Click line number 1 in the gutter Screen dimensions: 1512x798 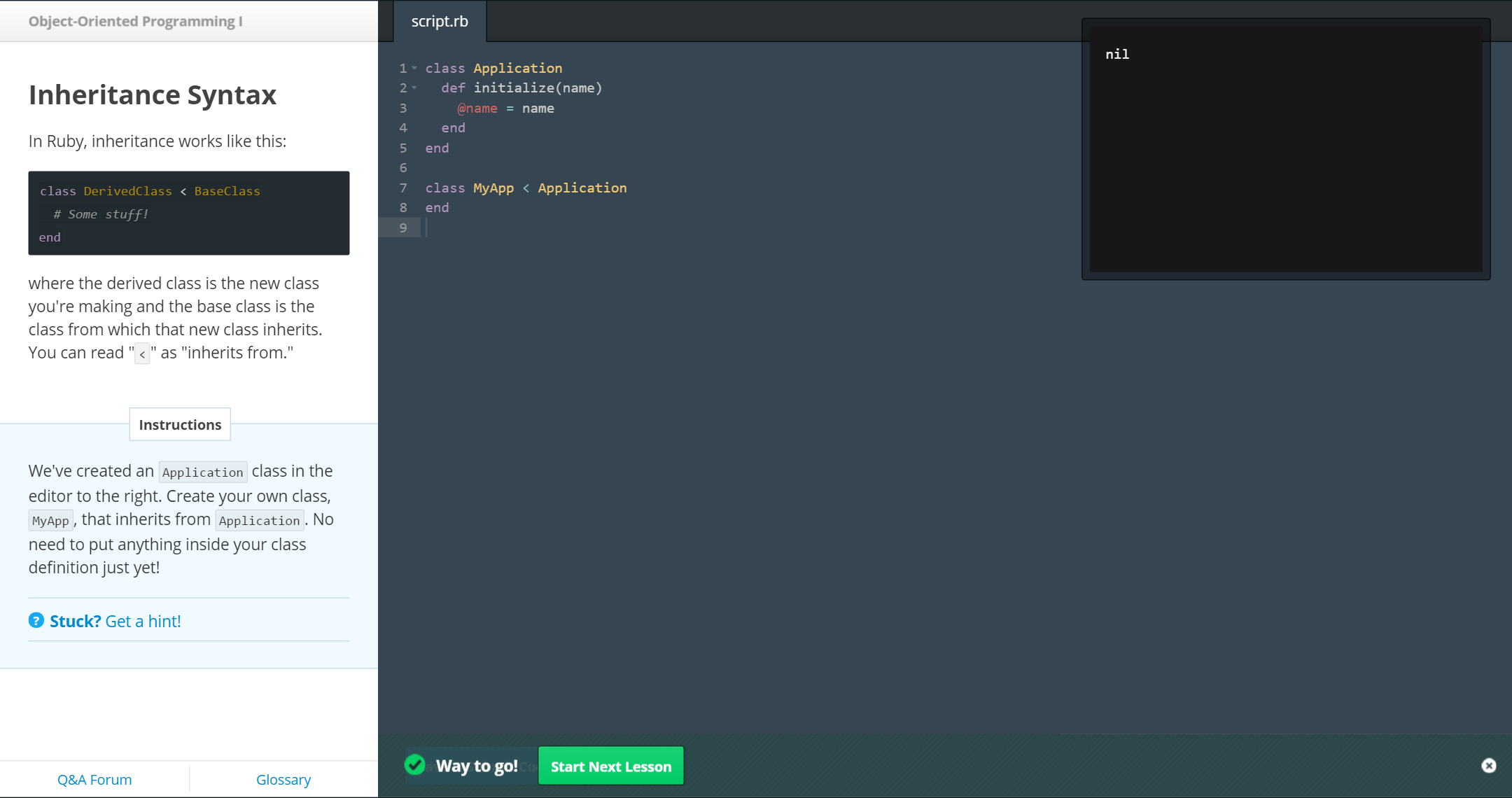pos(403,68)
